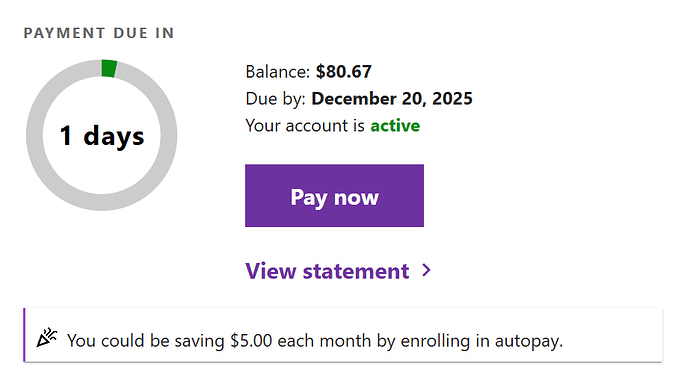The image size is (690, 390).
Task: Click the green "active" account status
Action: [x=395, y=126]
